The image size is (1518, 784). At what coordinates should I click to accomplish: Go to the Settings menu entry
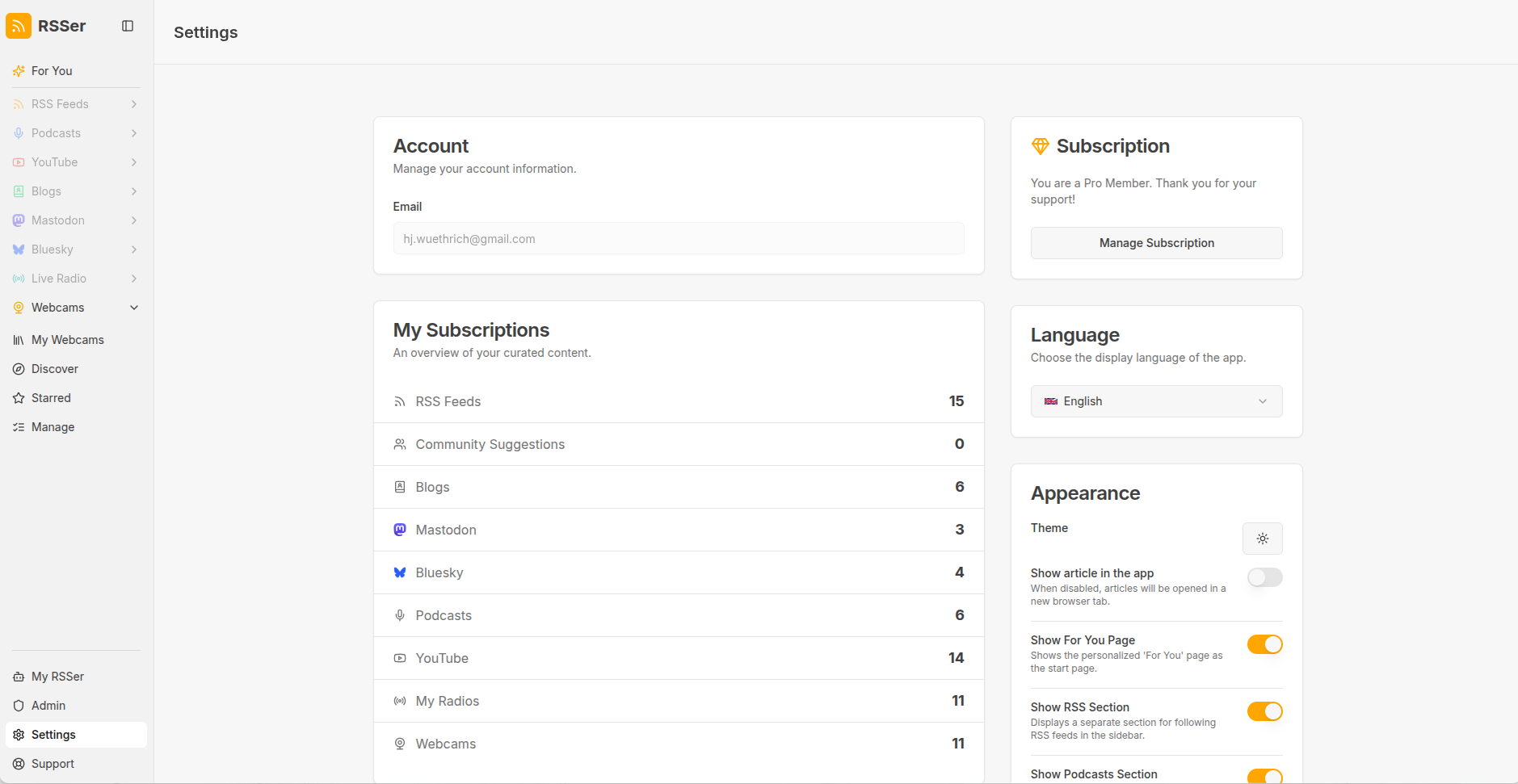(x=53, y=734)
